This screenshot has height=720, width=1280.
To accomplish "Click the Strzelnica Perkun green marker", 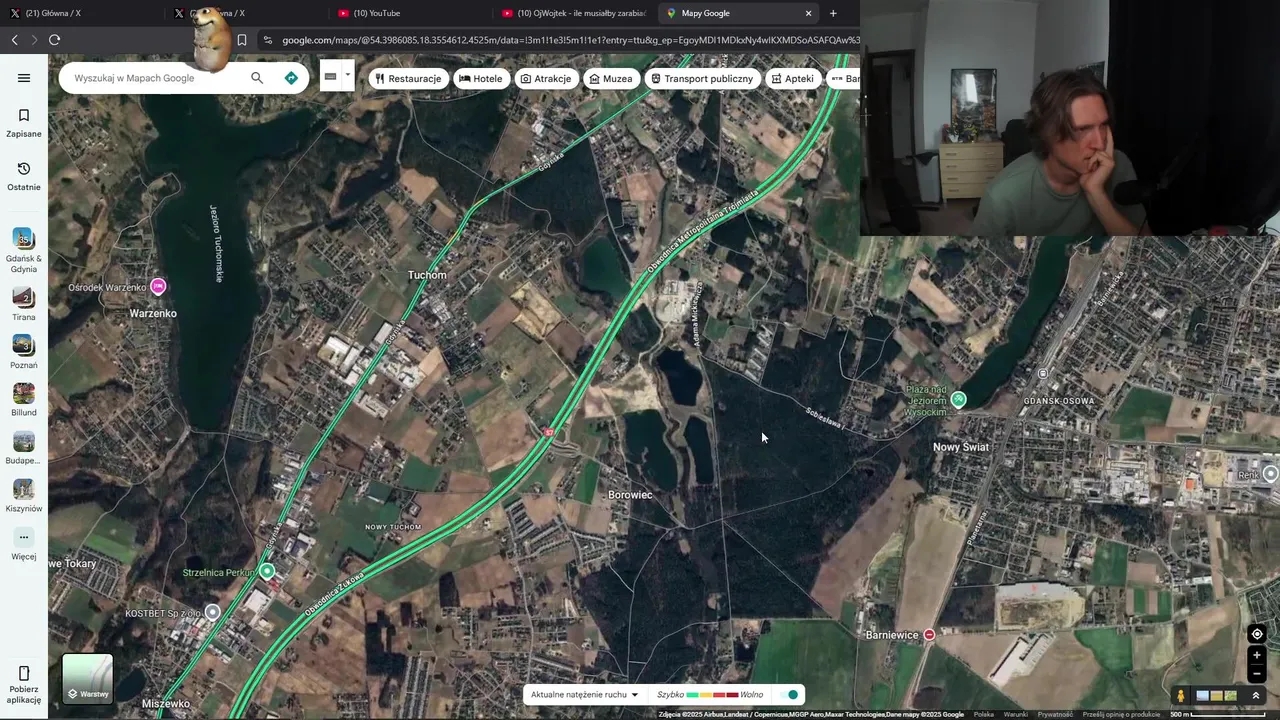I will point(267,572).
